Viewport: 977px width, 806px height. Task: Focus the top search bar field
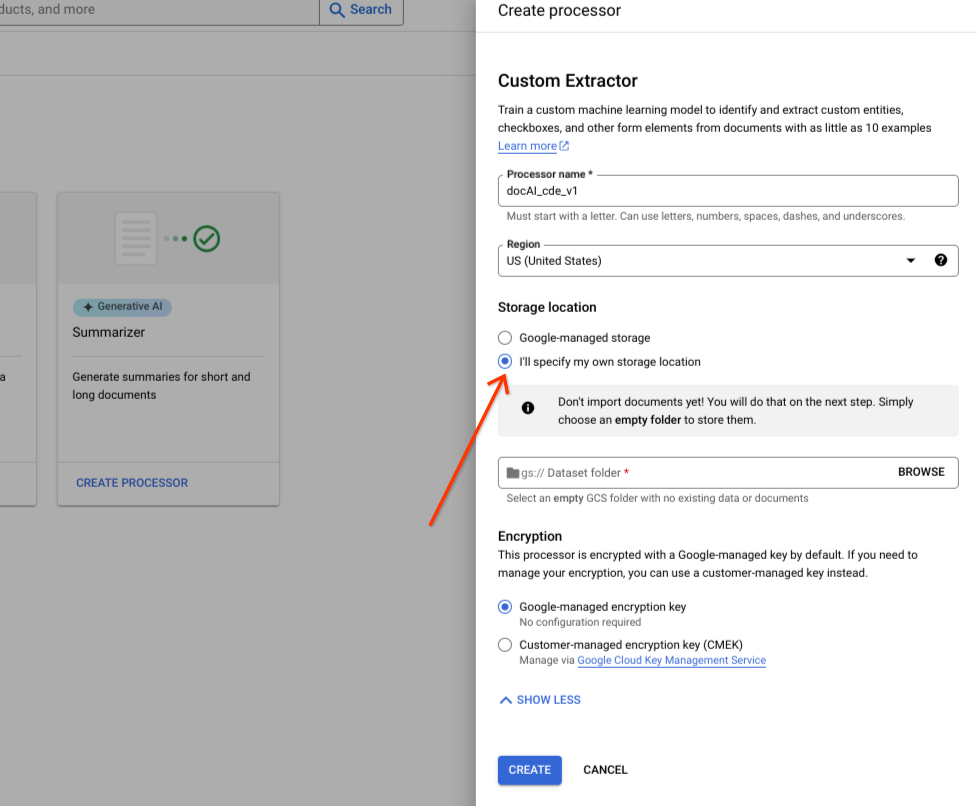(x=150, y=10)
